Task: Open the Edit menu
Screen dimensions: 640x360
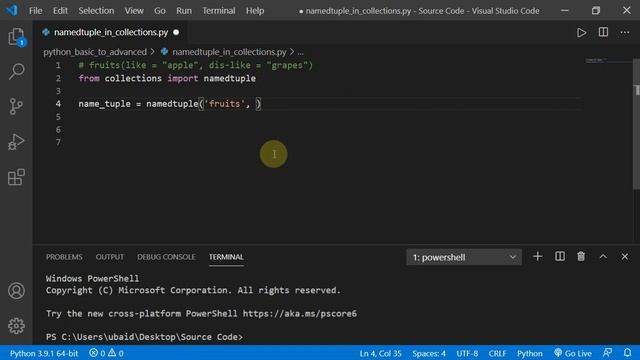Action: point(60,11)
